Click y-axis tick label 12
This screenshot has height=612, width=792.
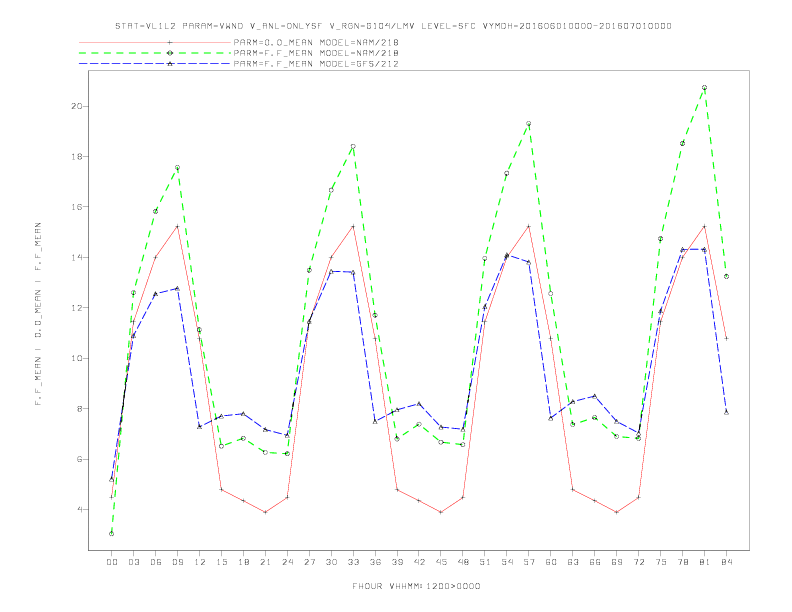(77, 308)
